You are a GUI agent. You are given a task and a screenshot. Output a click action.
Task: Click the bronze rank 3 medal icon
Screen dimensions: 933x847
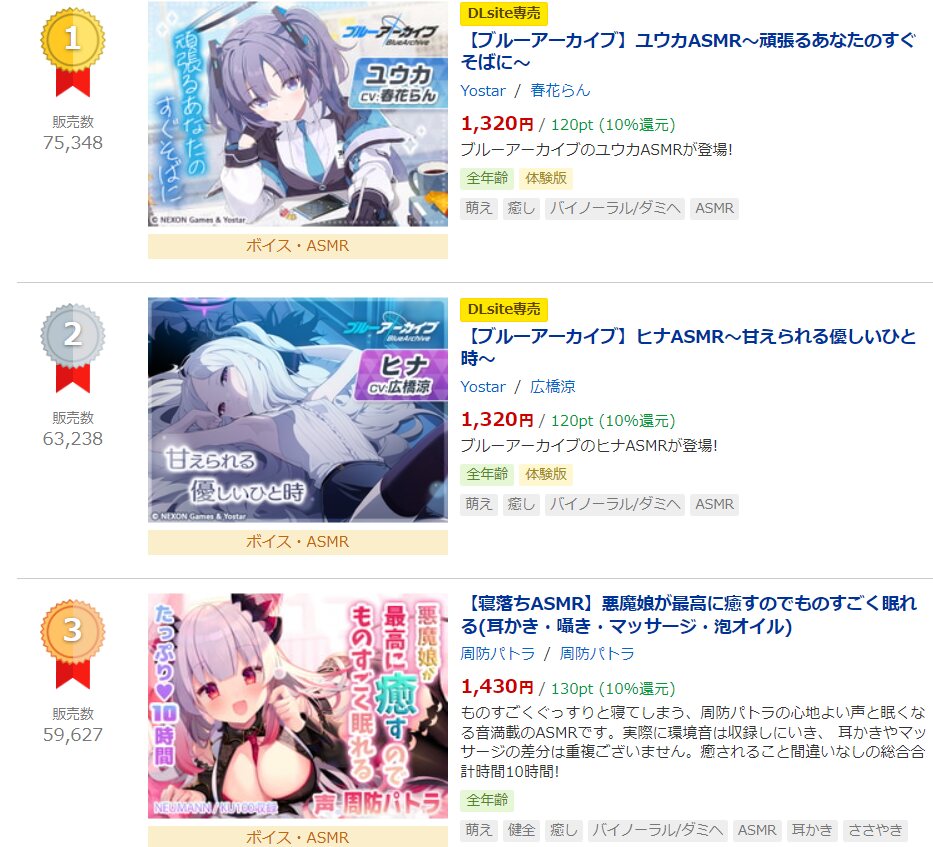click(73, 643)
